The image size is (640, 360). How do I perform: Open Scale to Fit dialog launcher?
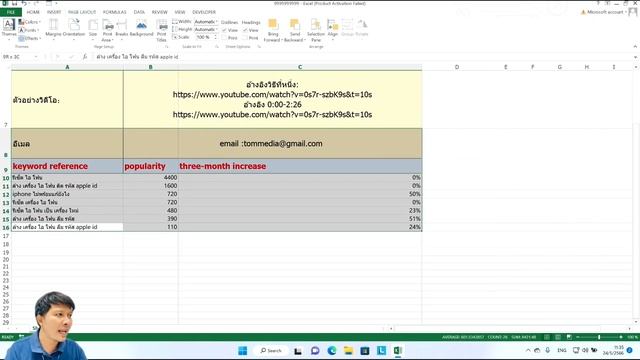pyautogui.click(x=217, y=47)
